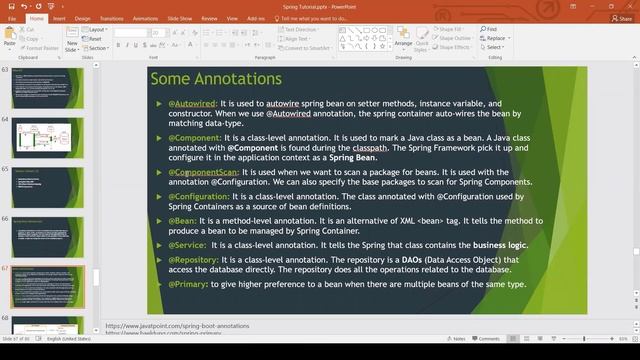The width and height of the screenshot is (640, 360).
Task: Reset the slide layout
Action: tap(92, 39)
